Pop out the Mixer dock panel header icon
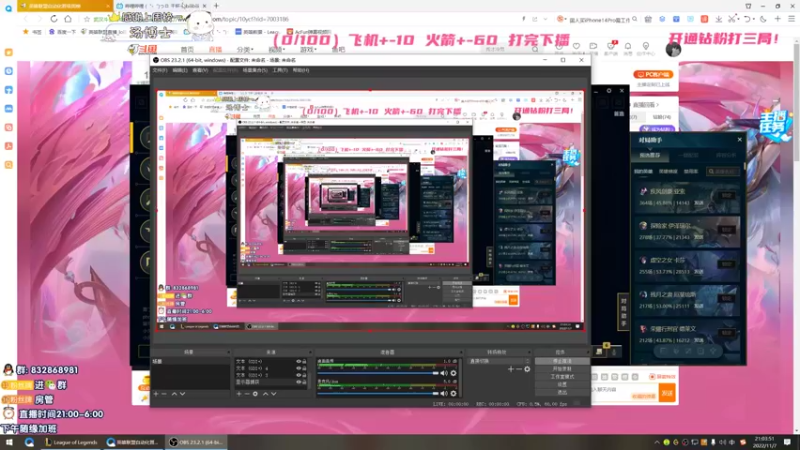Viewport: 800px width, 450px height. [x=461, y=352]
